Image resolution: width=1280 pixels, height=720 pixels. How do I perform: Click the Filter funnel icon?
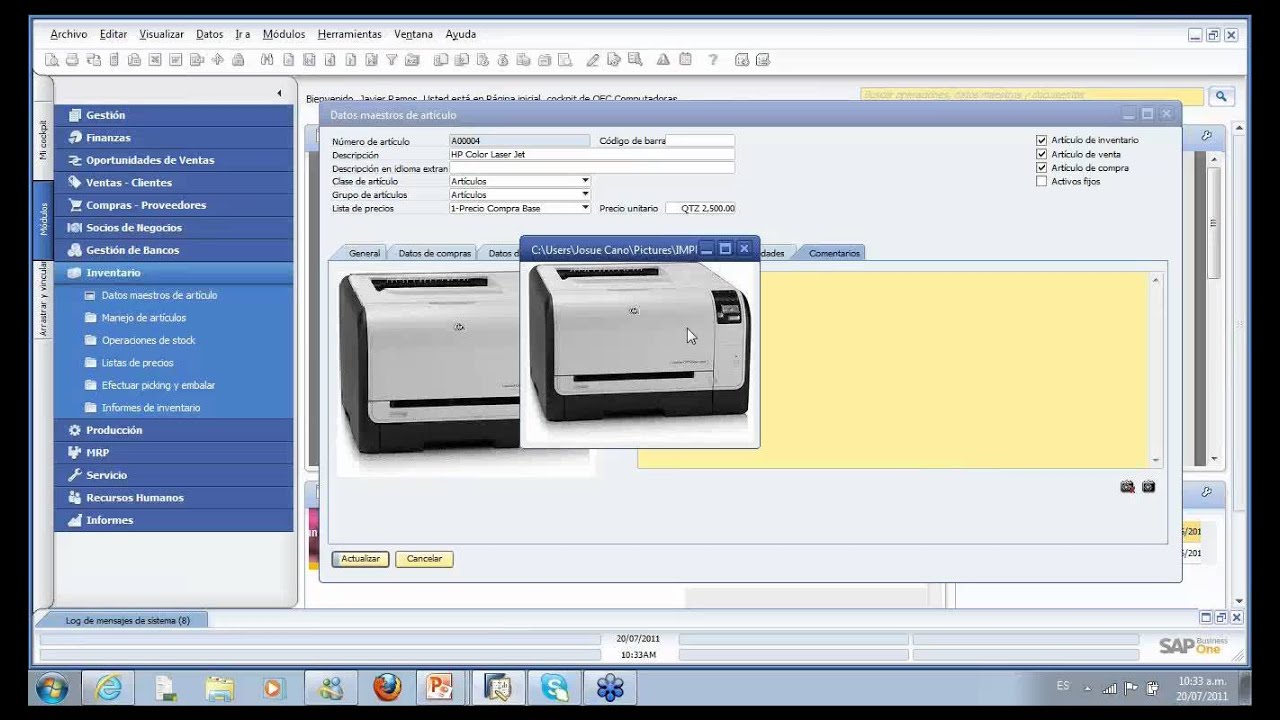[392, 60]
